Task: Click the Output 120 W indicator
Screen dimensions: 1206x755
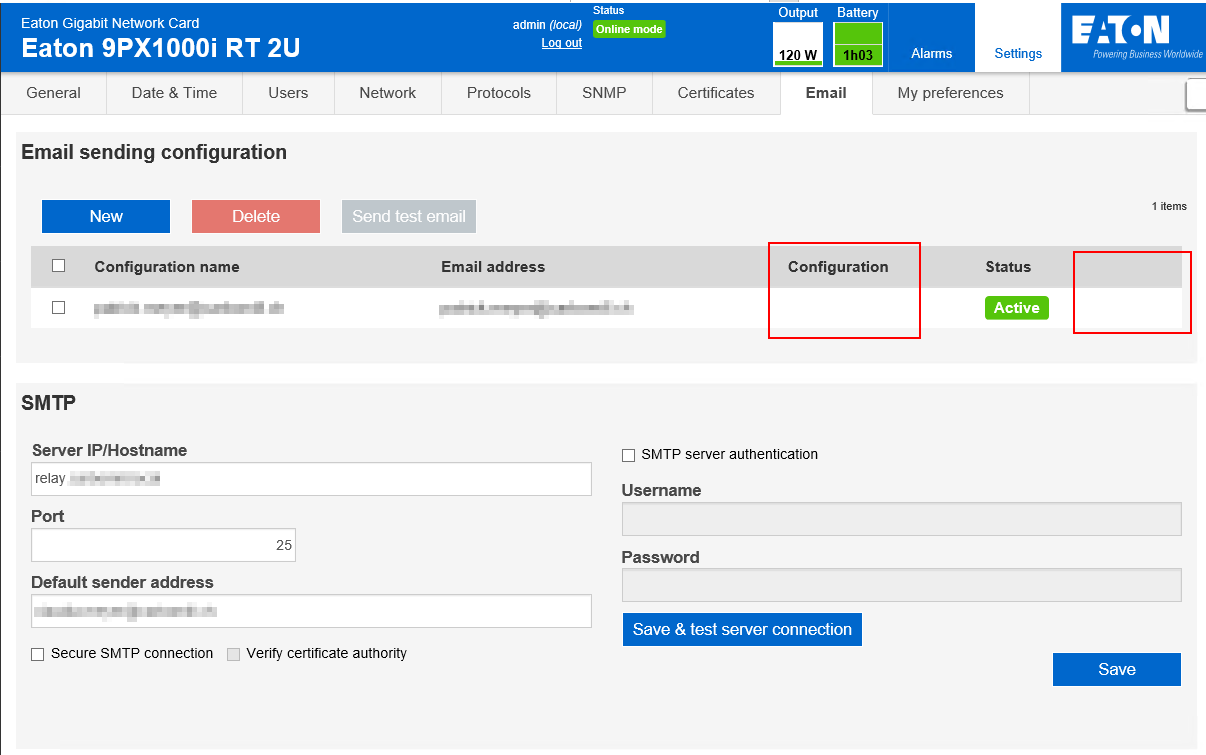Action: (x=797, y=45)
